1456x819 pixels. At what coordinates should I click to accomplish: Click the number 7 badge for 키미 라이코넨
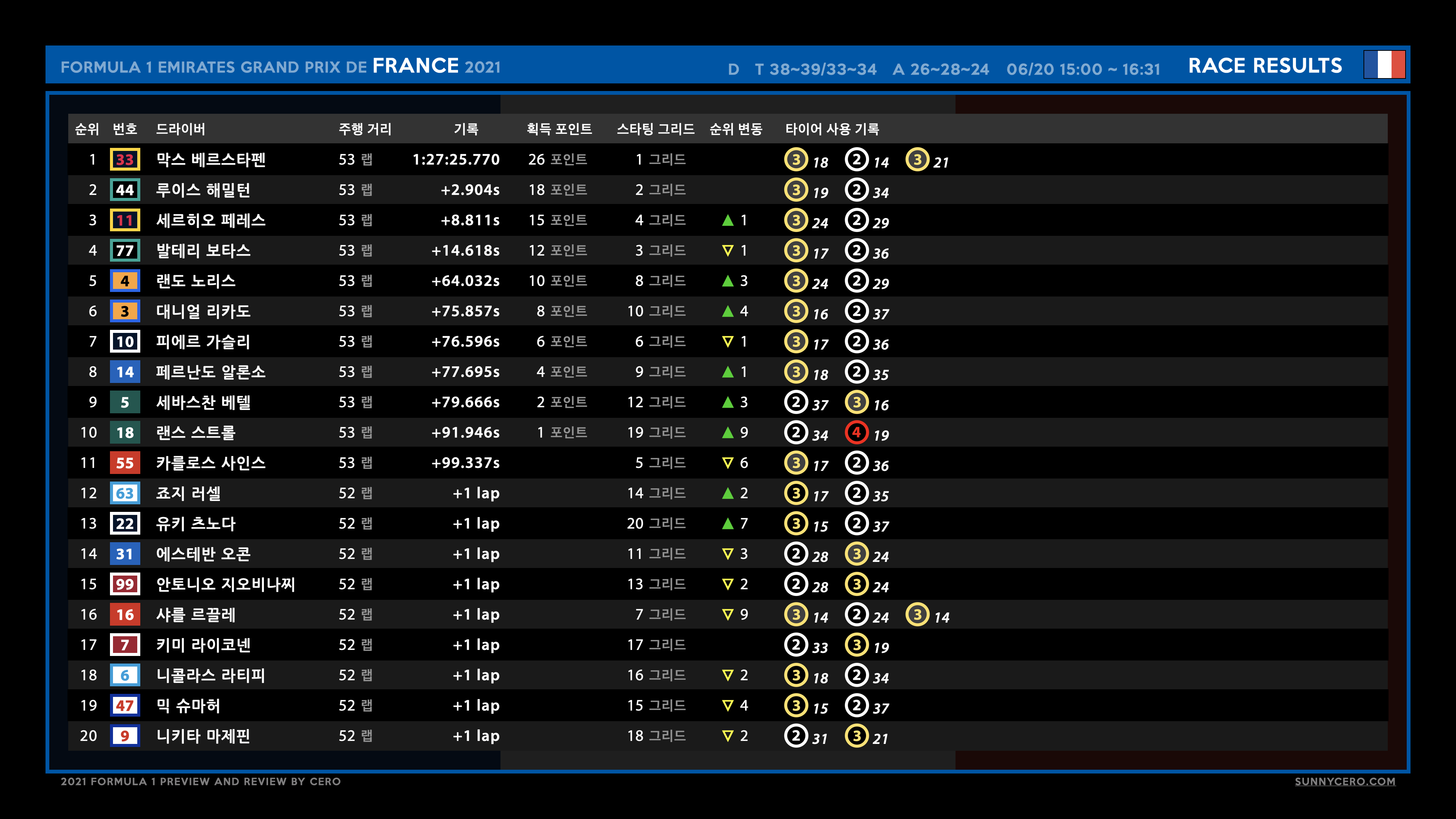tap(125, 645)
